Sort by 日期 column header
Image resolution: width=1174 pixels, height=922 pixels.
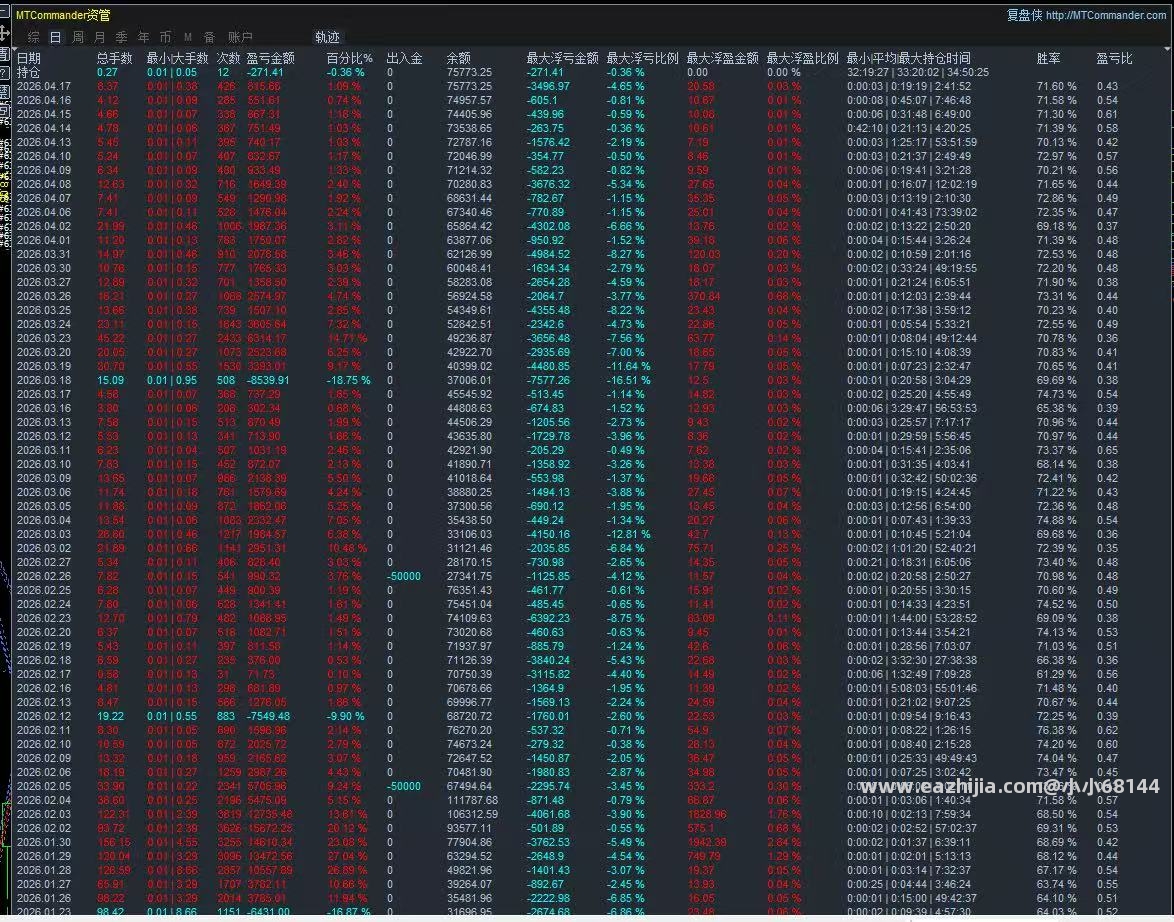click(x=28, y=58)
